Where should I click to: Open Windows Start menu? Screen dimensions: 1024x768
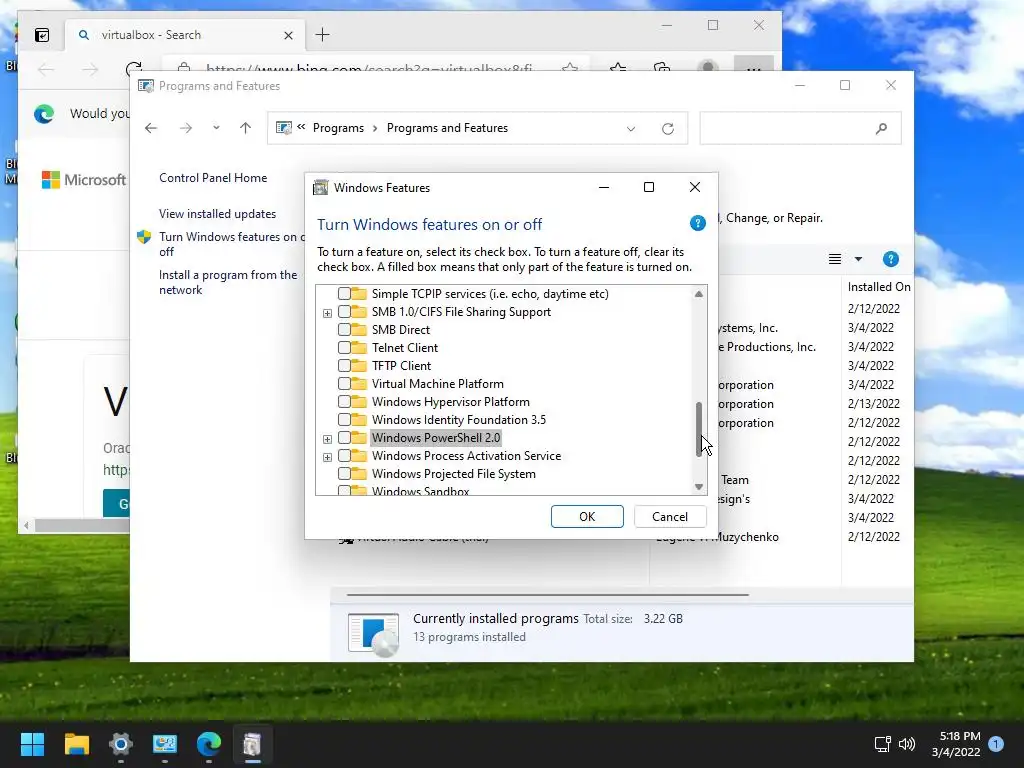coord(32,744)
